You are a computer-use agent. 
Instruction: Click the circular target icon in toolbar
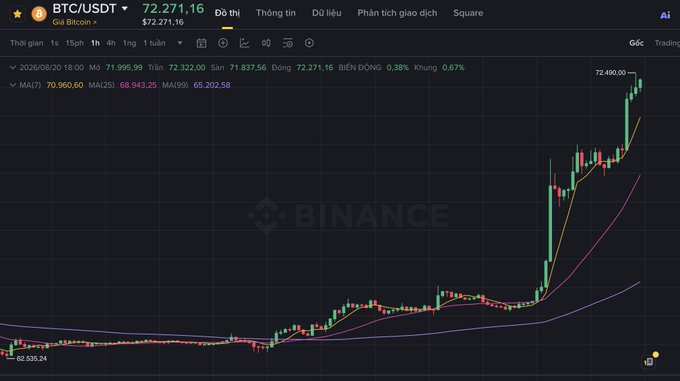[309, 43]
